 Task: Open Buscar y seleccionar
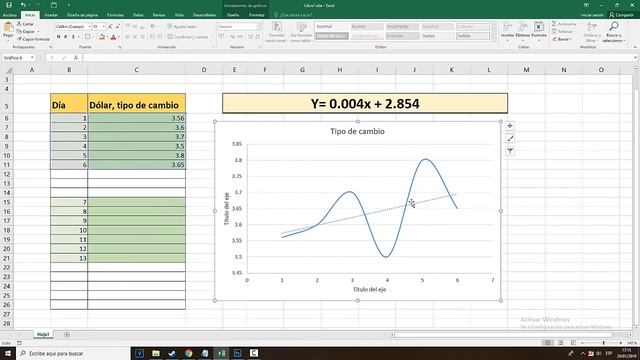coord(613,32)
